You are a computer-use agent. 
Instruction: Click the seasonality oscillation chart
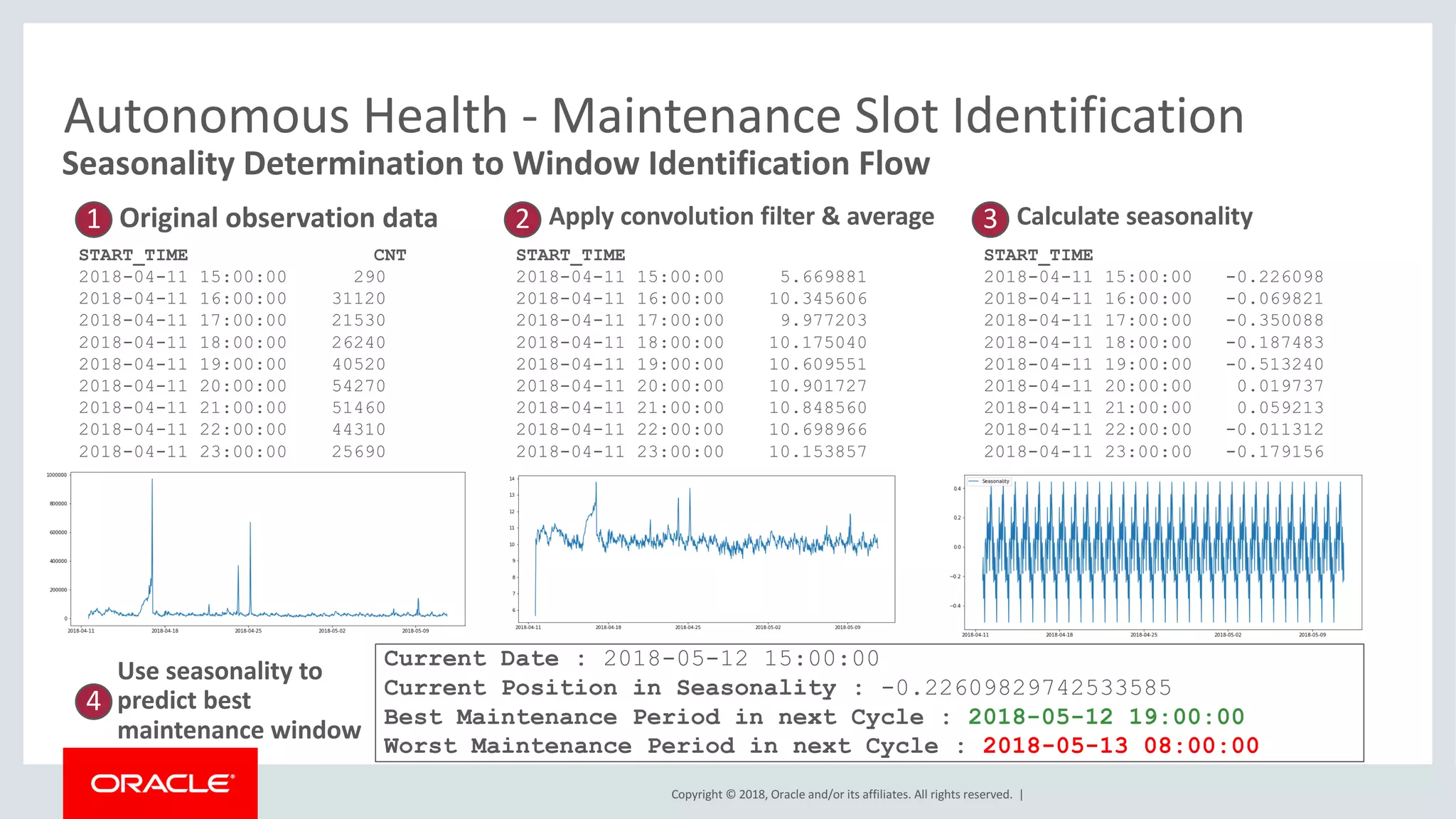[x=1162, y=552]
